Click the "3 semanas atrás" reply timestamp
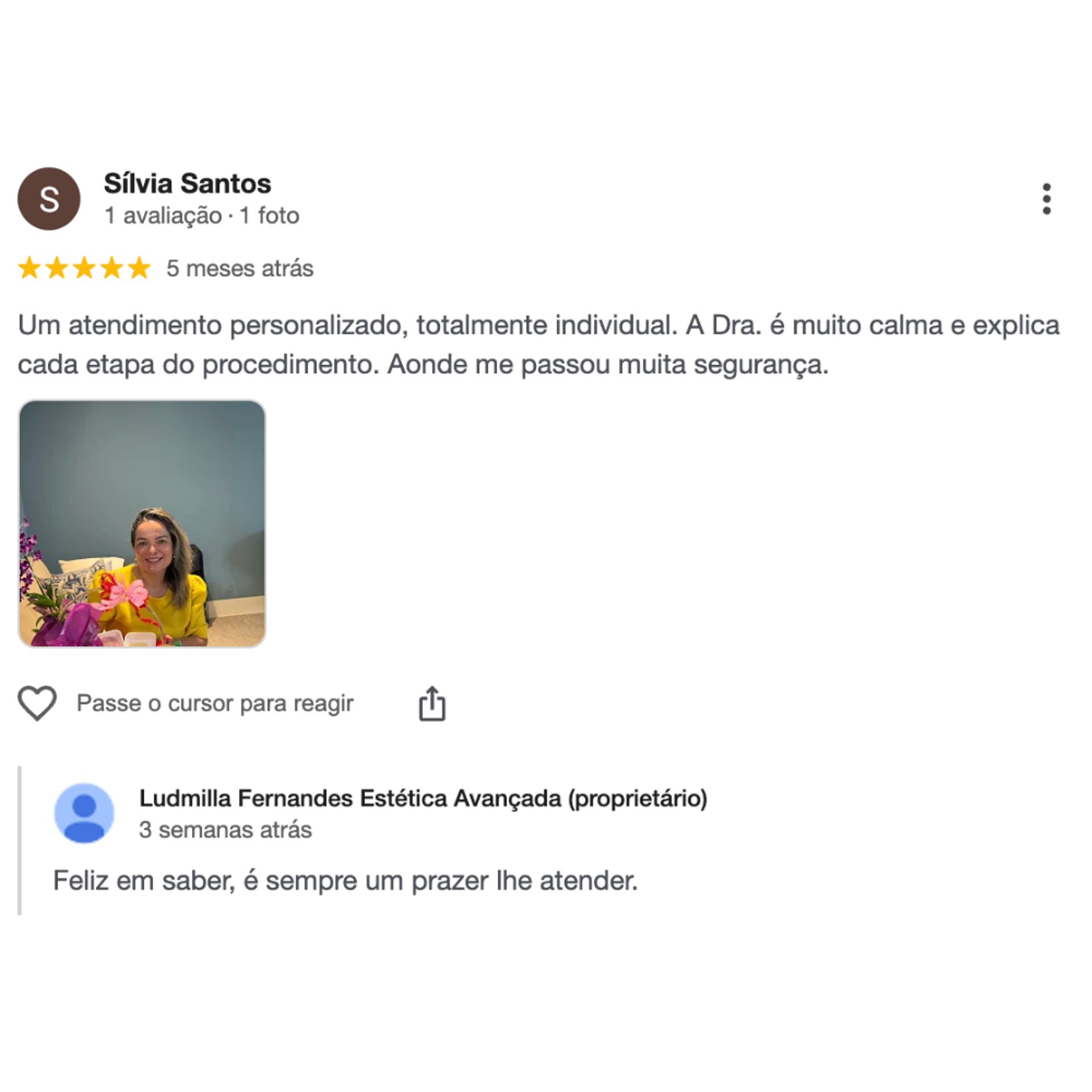1092x1092 pixels. tap(226, 830)
